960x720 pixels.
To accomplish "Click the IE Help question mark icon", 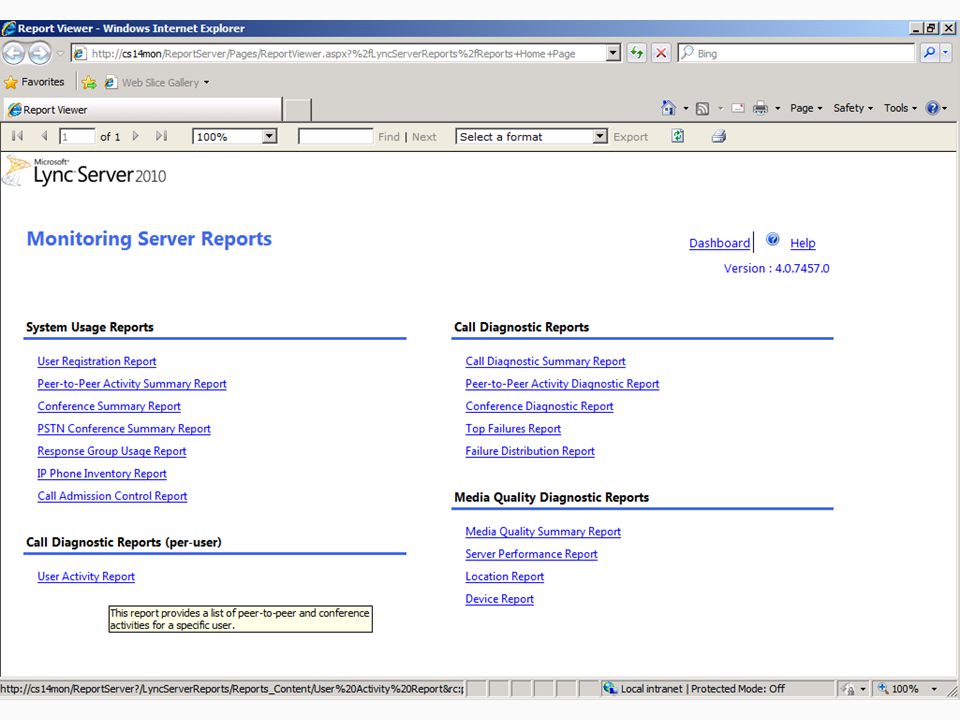I will point(932,108).
